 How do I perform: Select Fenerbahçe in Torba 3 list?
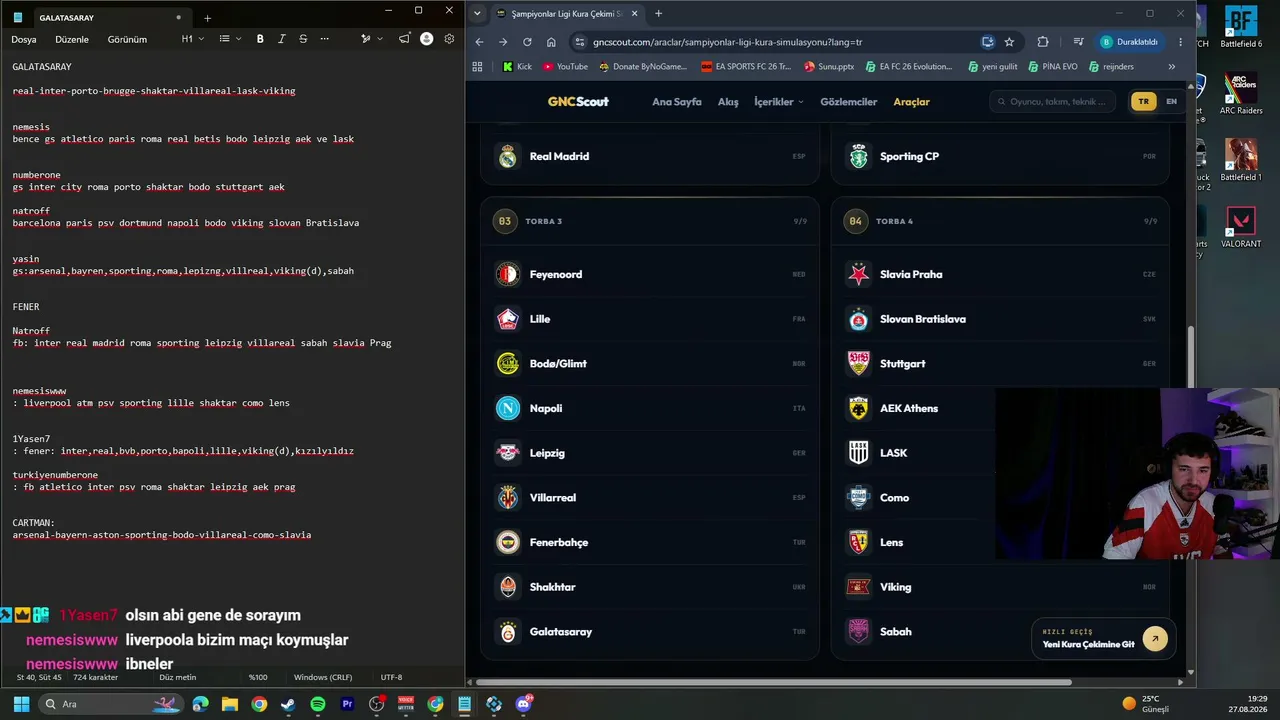(650, 542)
